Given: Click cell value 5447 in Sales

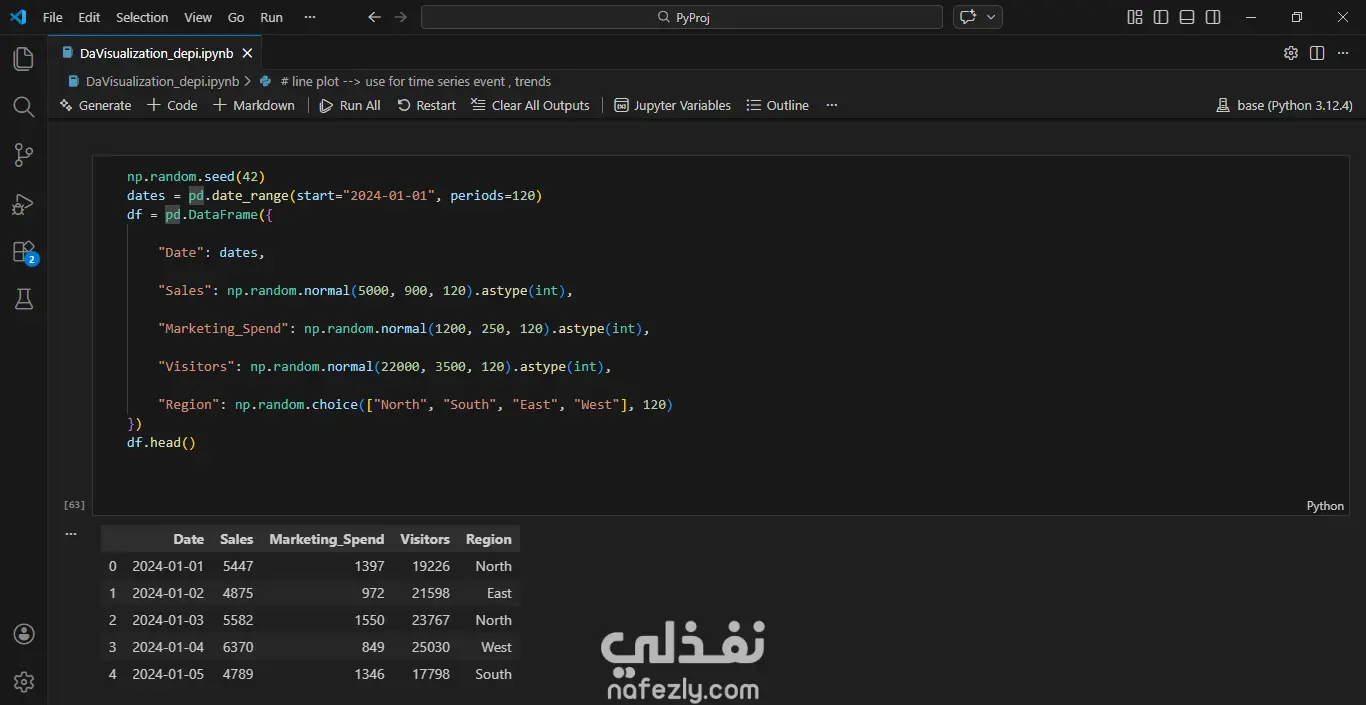Looking at the screenshot, I should (x=238, y=566).
